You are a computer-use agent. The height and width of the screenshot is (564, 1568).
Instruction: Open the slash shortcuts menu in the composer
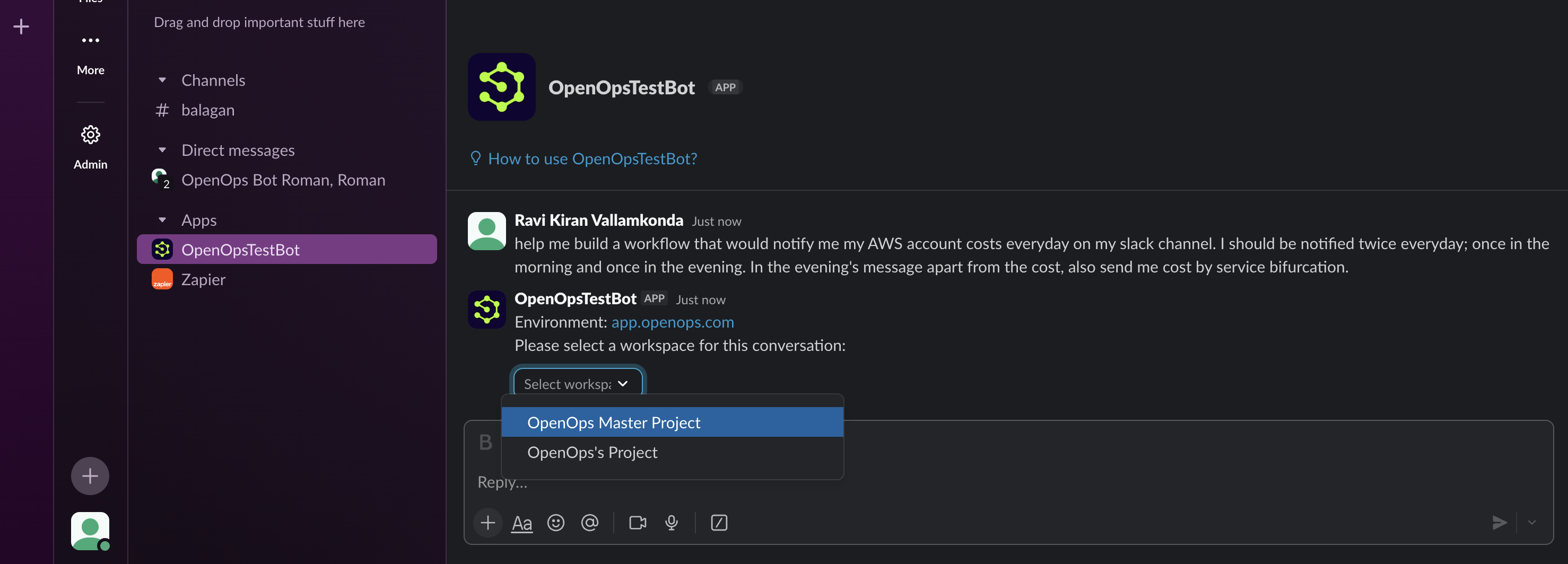point(719,523)
